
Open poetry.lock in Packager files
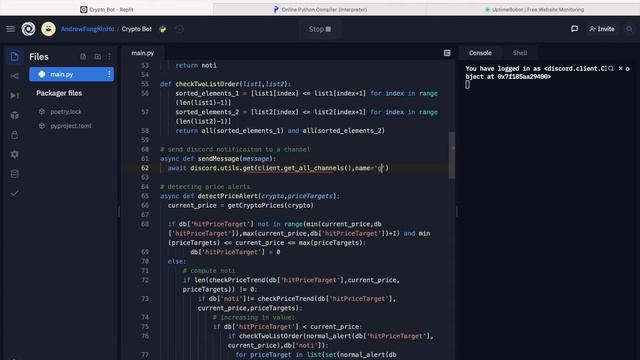click(x=66, y=111)
